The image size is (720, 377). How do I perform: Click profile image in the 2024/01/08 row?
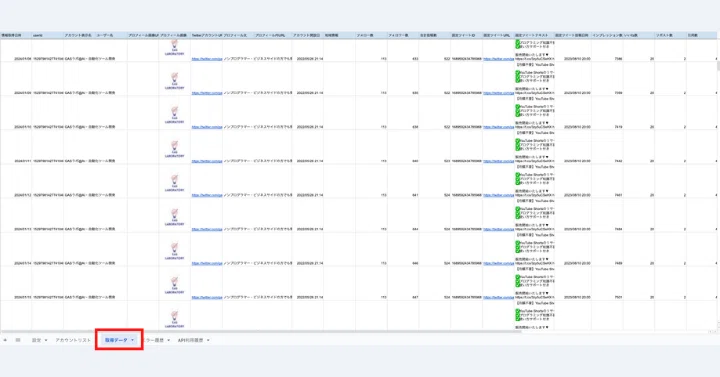[x=174, y=48]
